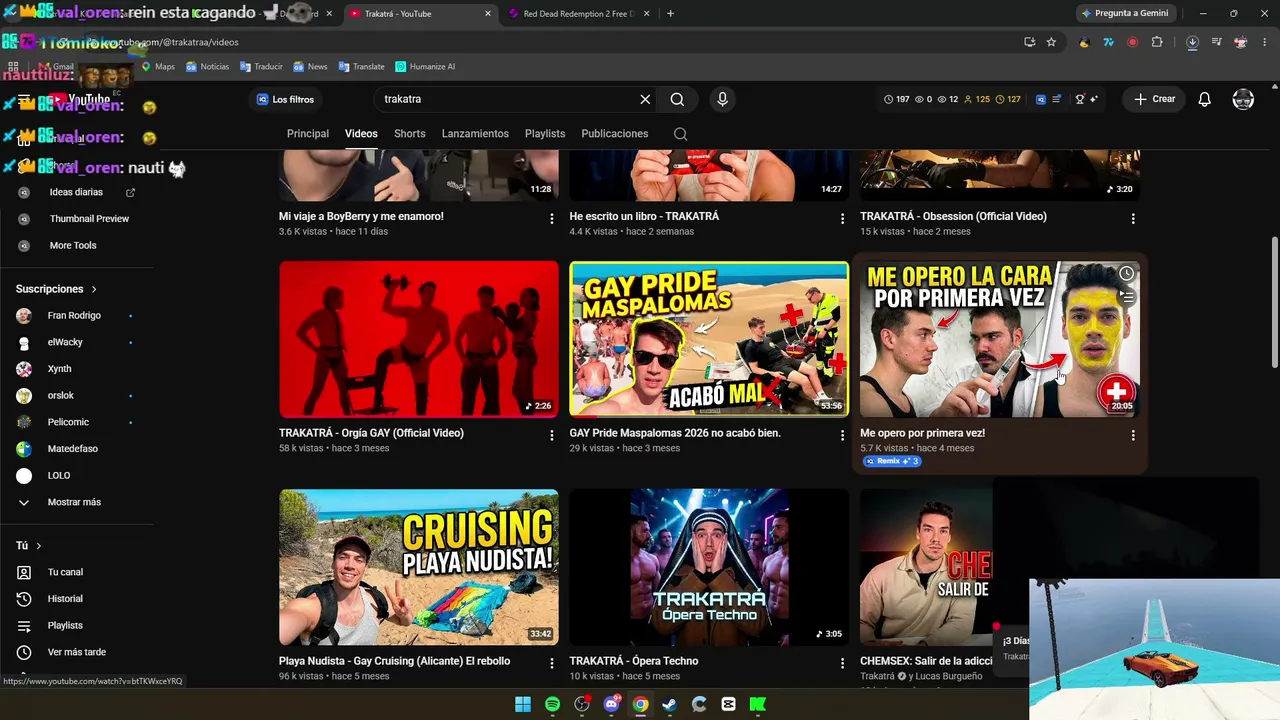Switch to the Shorts tab
The image size is (1280, 720).
410,134
